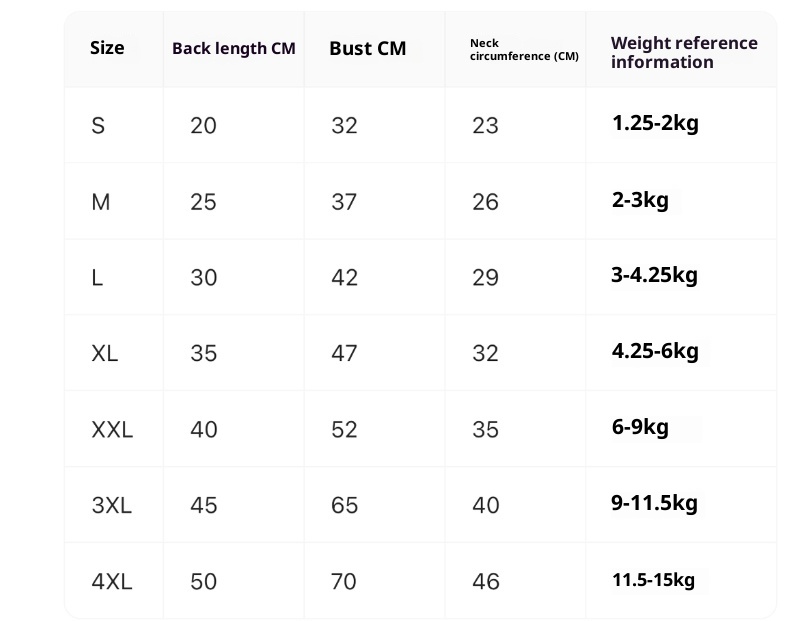Select the 3XL size label
The image size is (792, 621).
[112, 505]
